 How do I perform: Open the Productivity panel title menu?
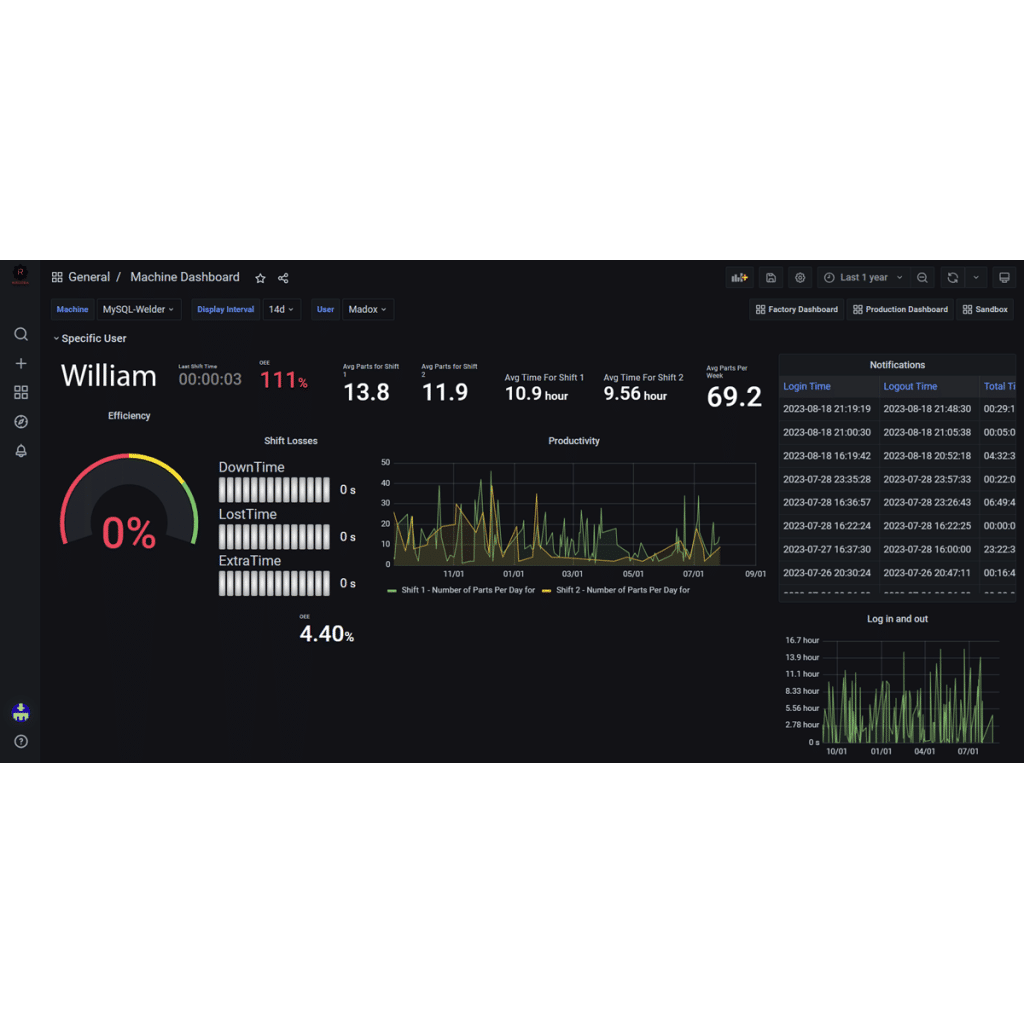click(574, 441)
